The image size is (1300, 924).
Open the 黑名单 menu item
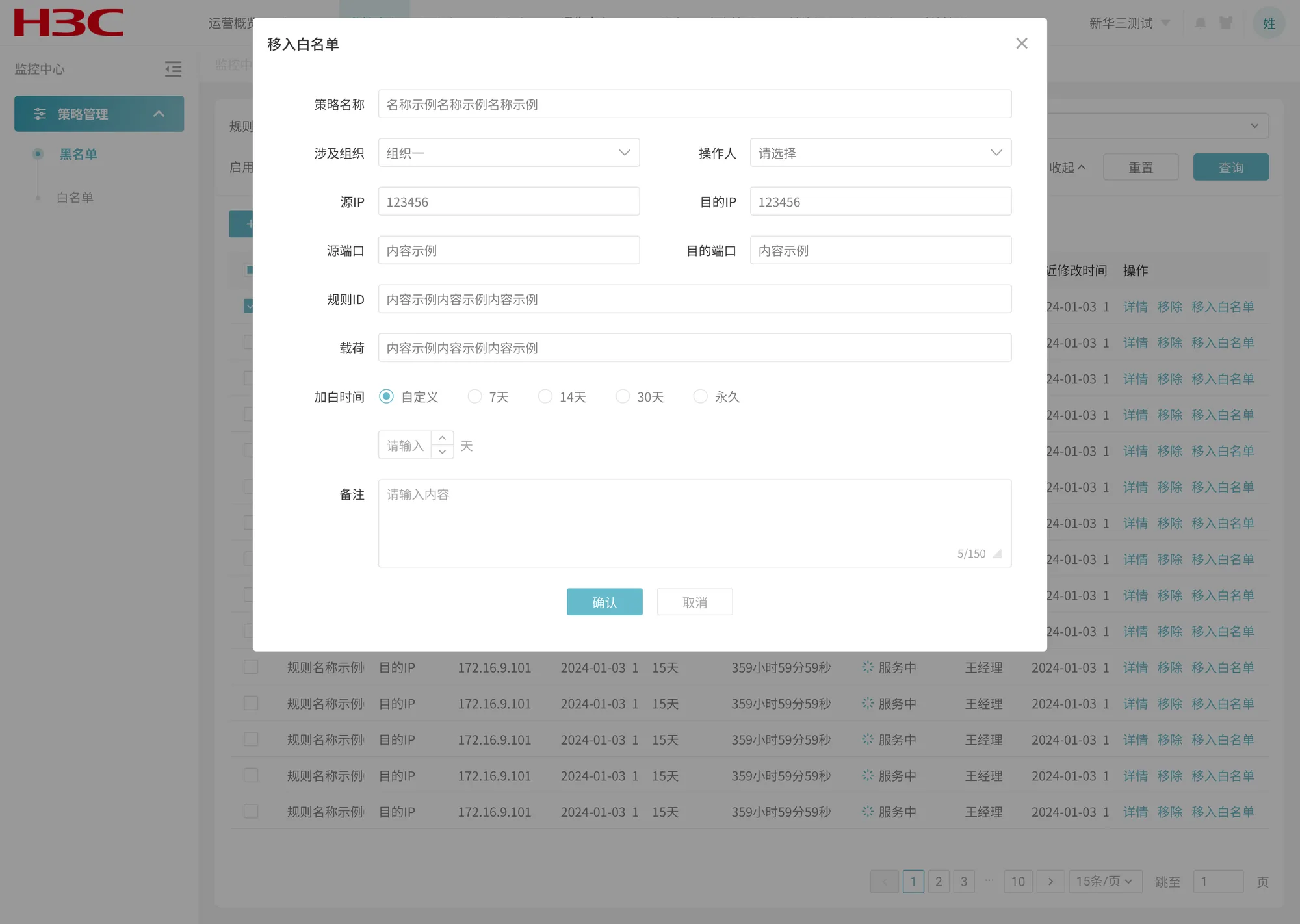[78, 154]
